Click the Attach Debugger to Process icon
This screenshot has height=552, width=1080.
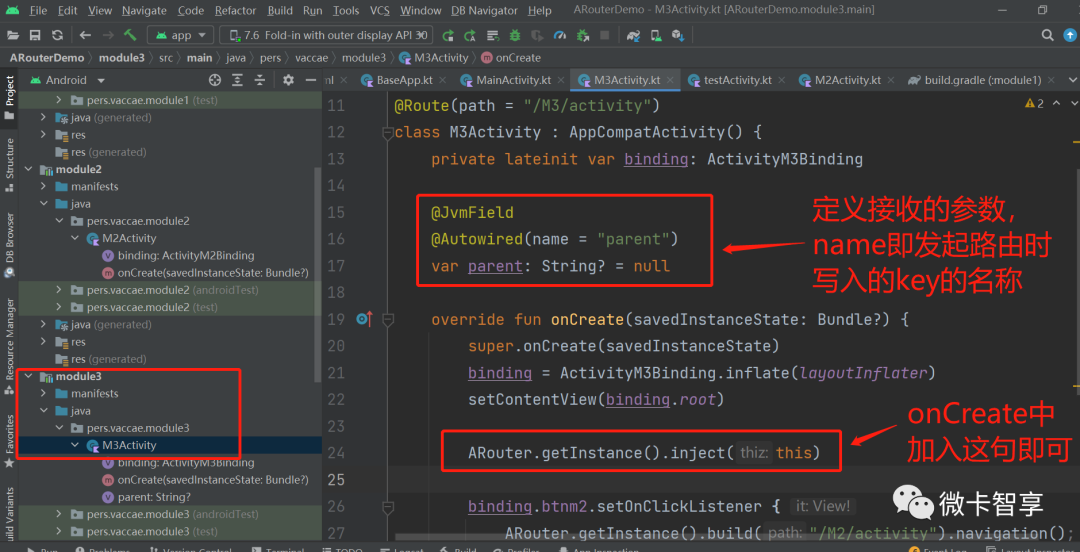coord(583,35)
